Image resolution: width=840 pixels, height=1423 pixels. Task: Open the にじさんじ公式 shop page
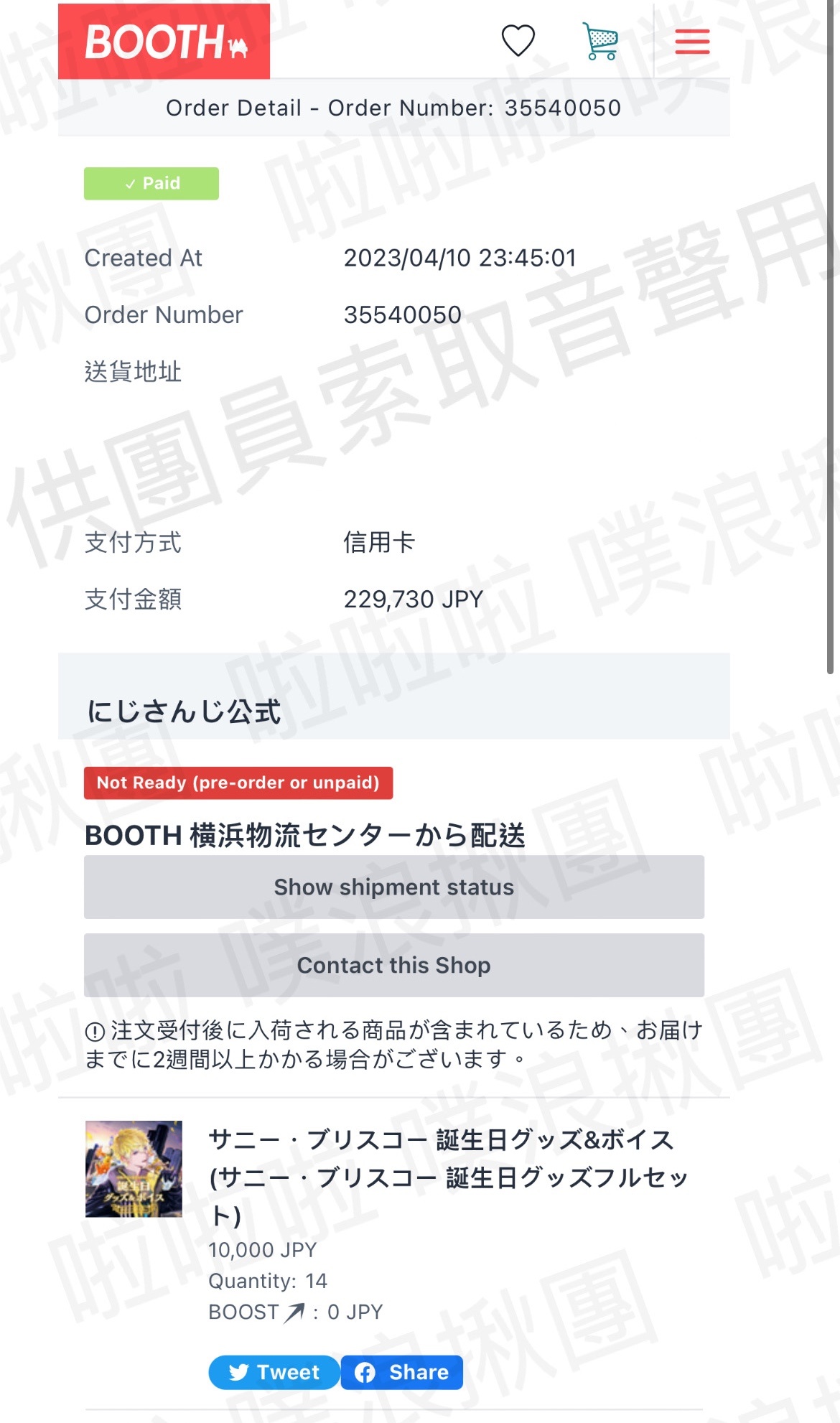(x=184, y=711)
